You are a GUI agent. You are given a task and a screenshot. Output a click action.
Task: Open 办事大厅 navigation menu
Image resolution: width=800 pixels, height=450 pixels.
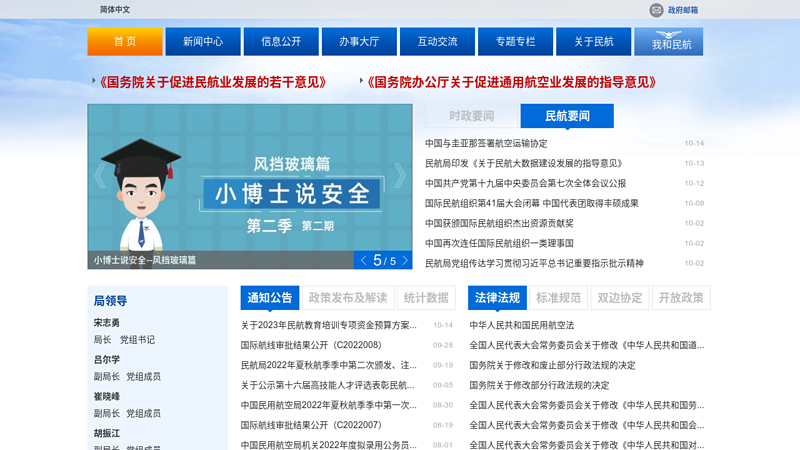[359, 41]
